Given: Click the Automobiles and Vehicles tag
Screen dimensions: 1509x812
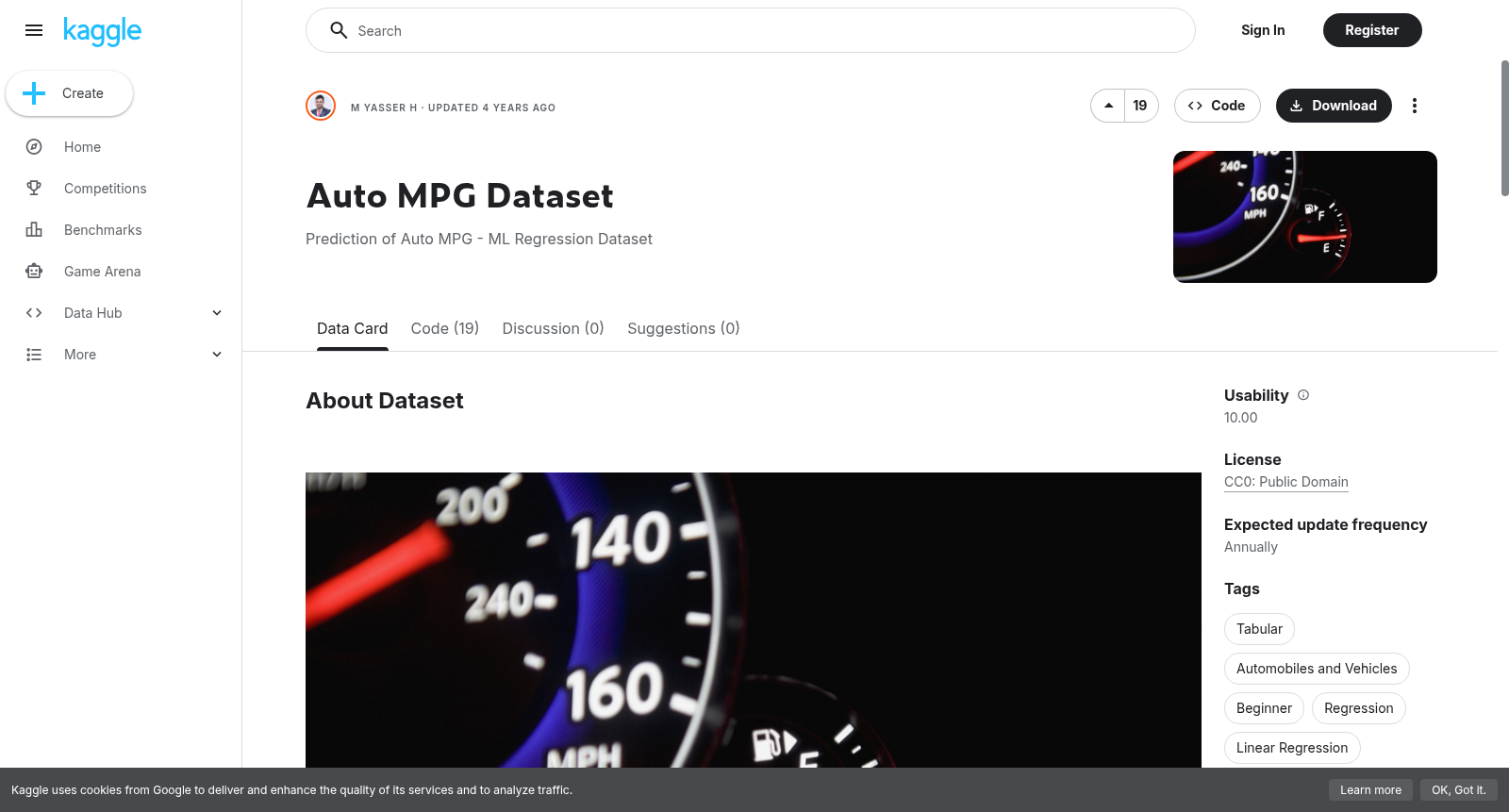Looking at the screenshot, I should tap(1317, 669).
